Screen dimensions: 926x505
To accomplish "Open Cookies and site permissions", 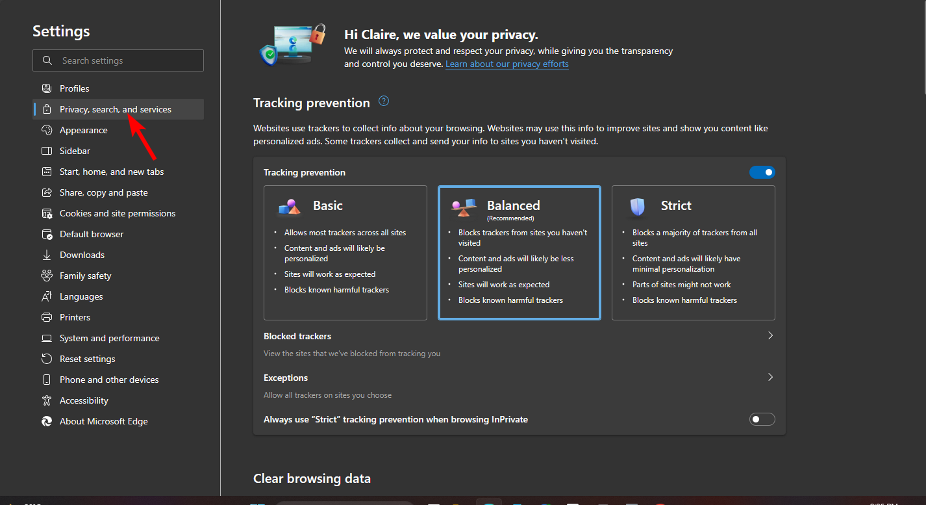I will [117, 213].
